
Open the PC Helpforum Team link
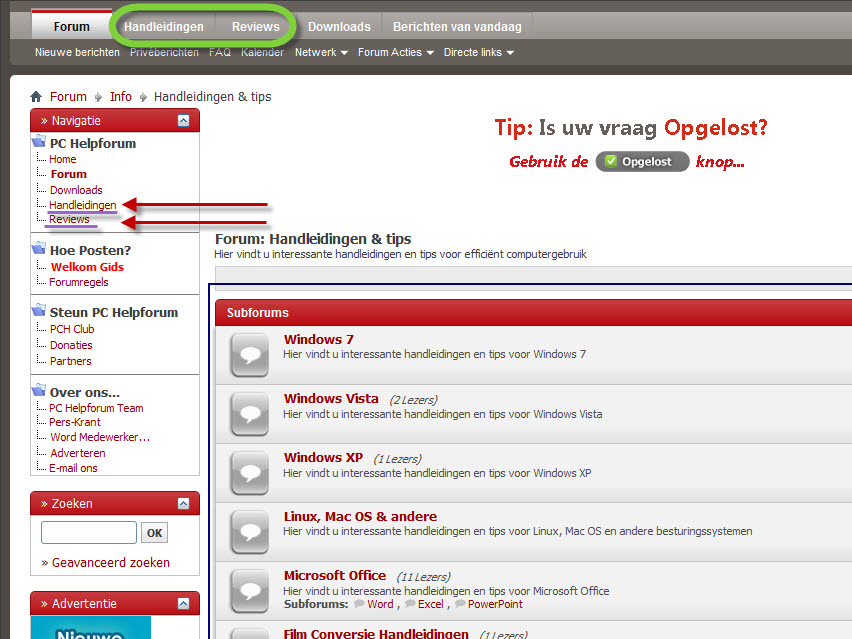(x=96, y=408)
